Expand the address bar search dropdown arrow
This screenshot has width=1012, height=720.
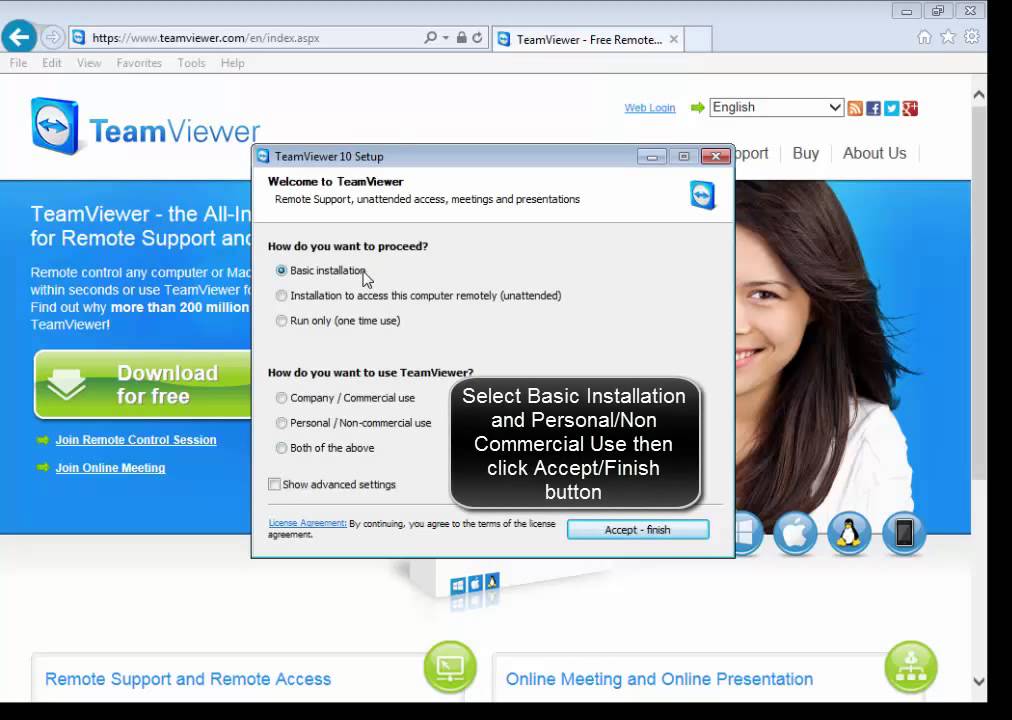(x=445, y=37)
